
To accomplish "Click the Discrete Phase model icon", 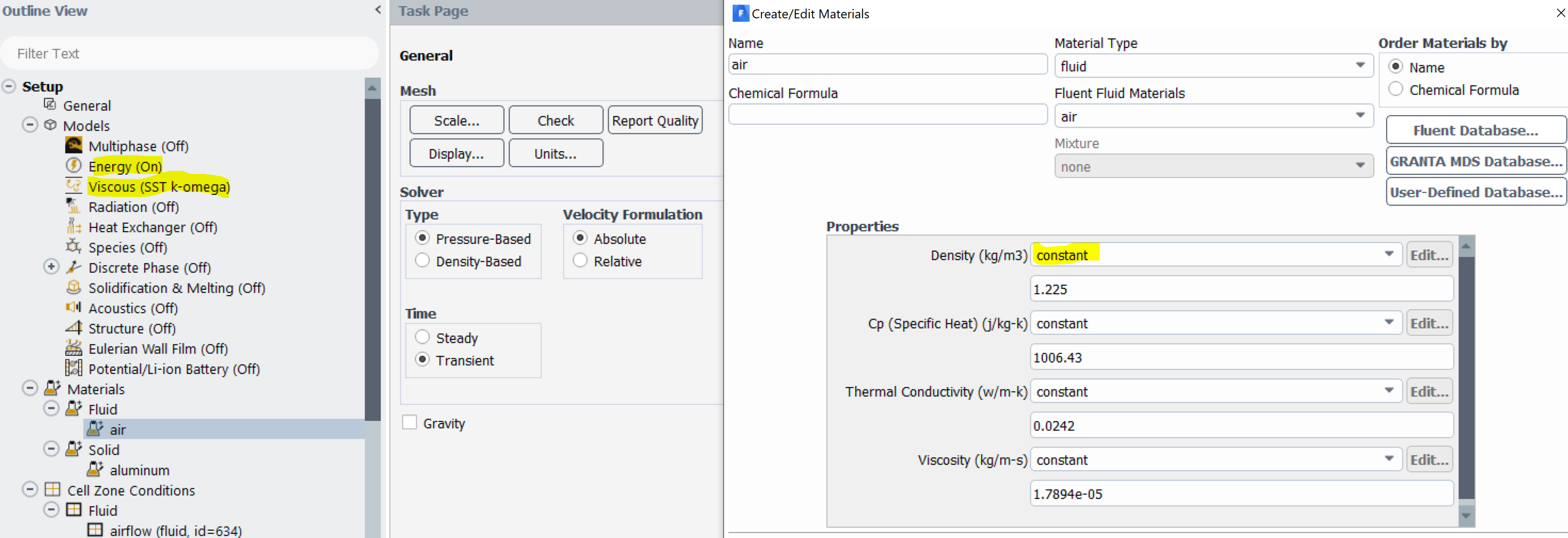I will click(x=74, y=266).
